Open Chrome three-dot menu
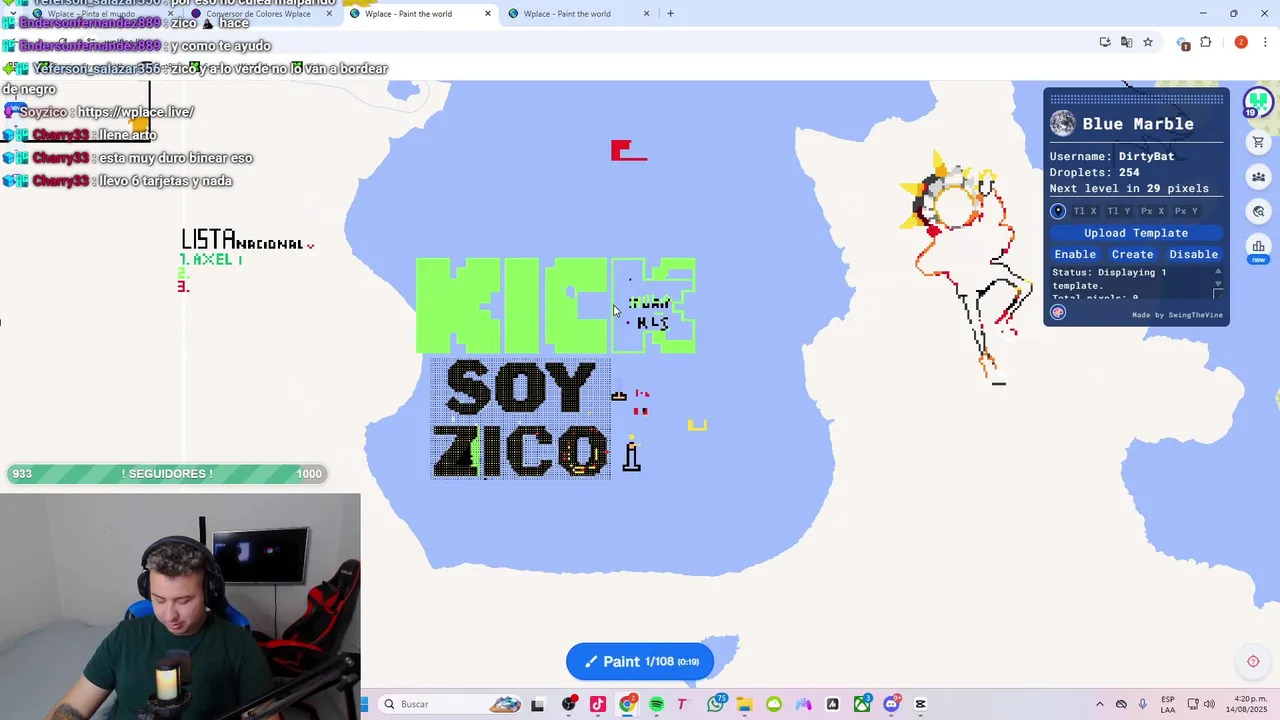The image size is (1280, 720). [x=1265, y=42]
